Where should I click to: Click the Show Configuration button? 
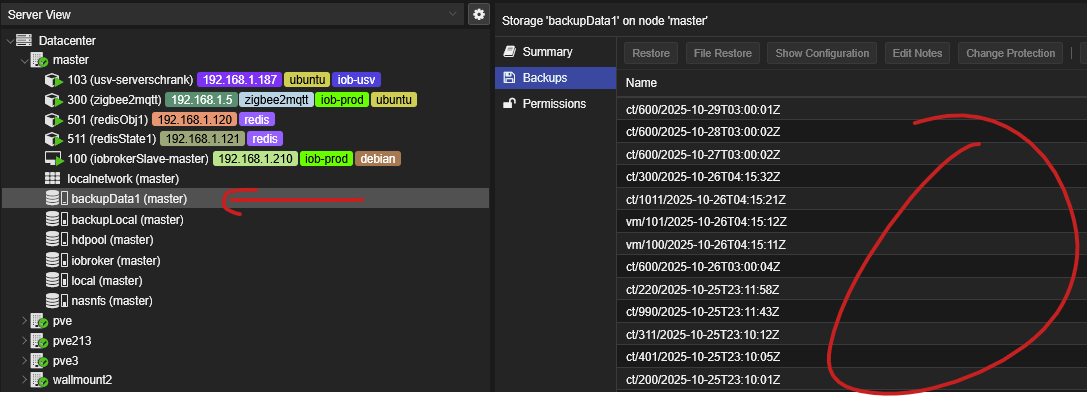coord(823,53)
